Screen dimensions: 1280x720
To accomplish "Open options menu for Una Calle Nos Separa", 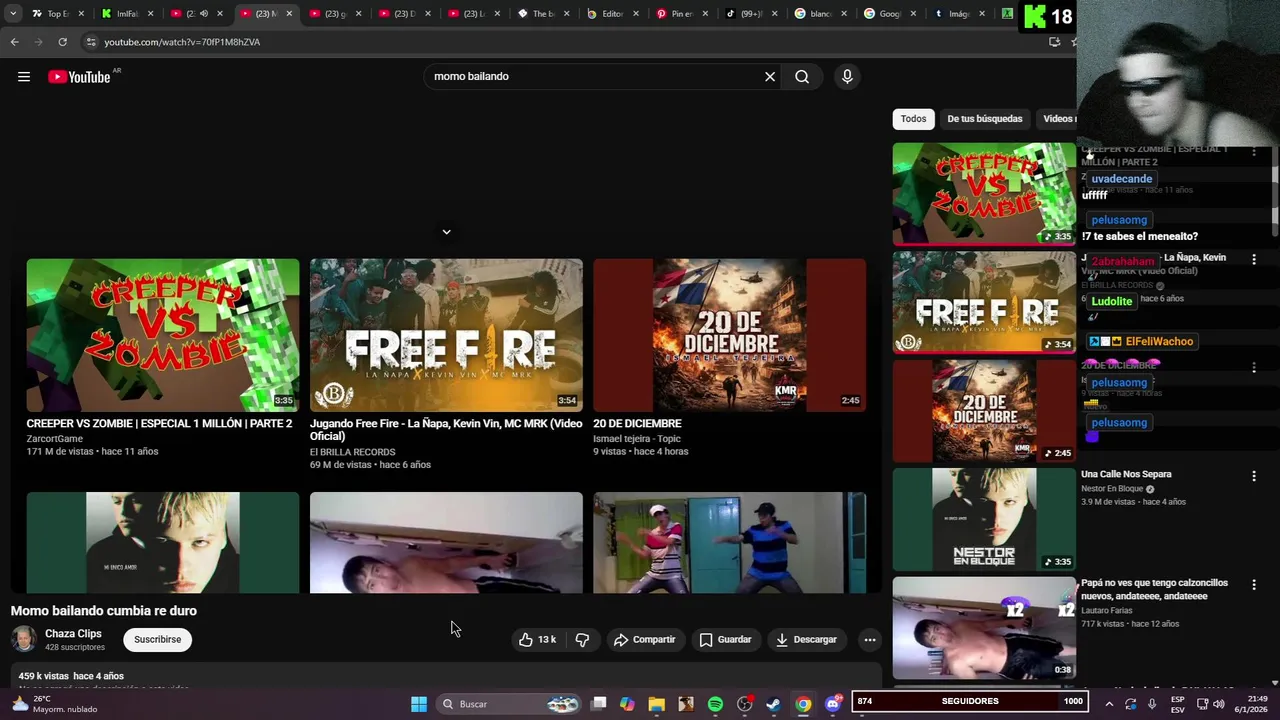I will click(x=1253, y=476).
